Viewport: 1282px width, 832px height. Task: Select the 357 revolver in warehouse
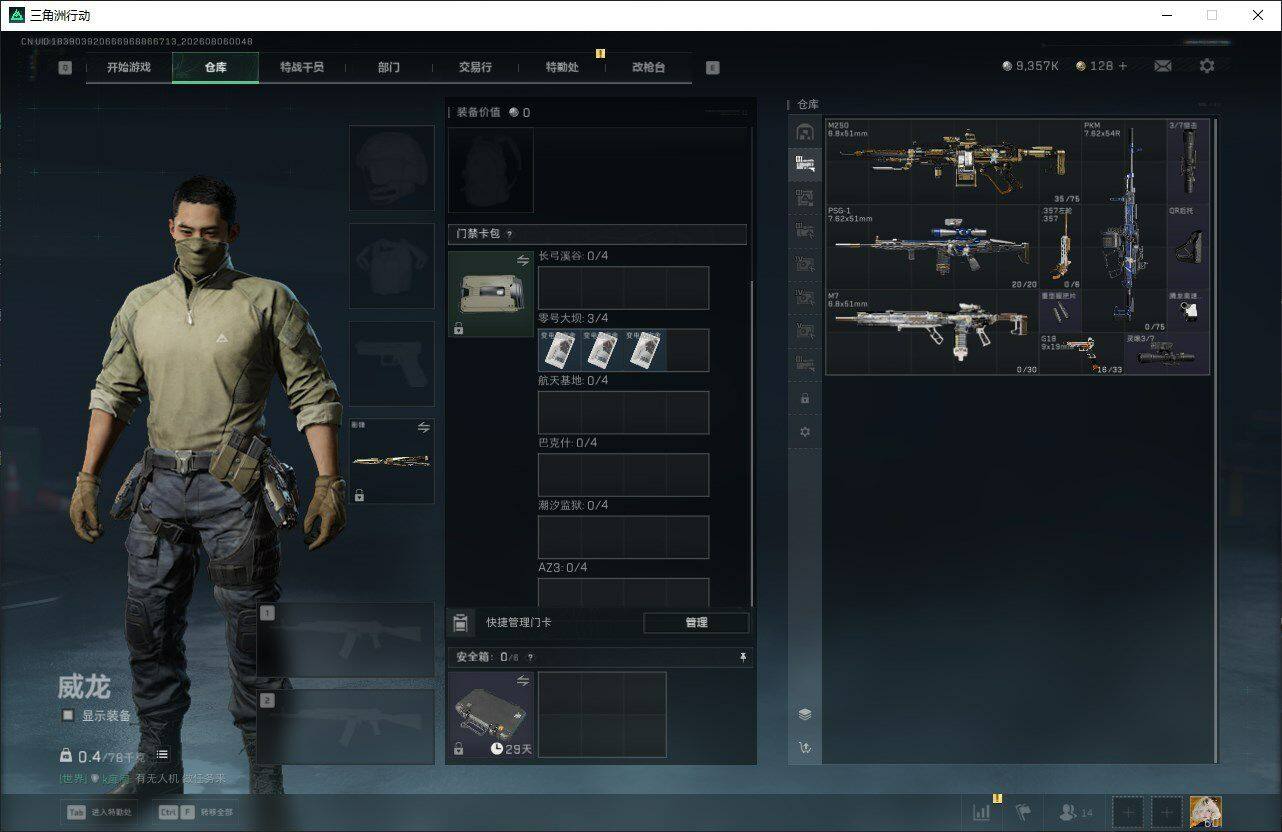coord(1061,248)
